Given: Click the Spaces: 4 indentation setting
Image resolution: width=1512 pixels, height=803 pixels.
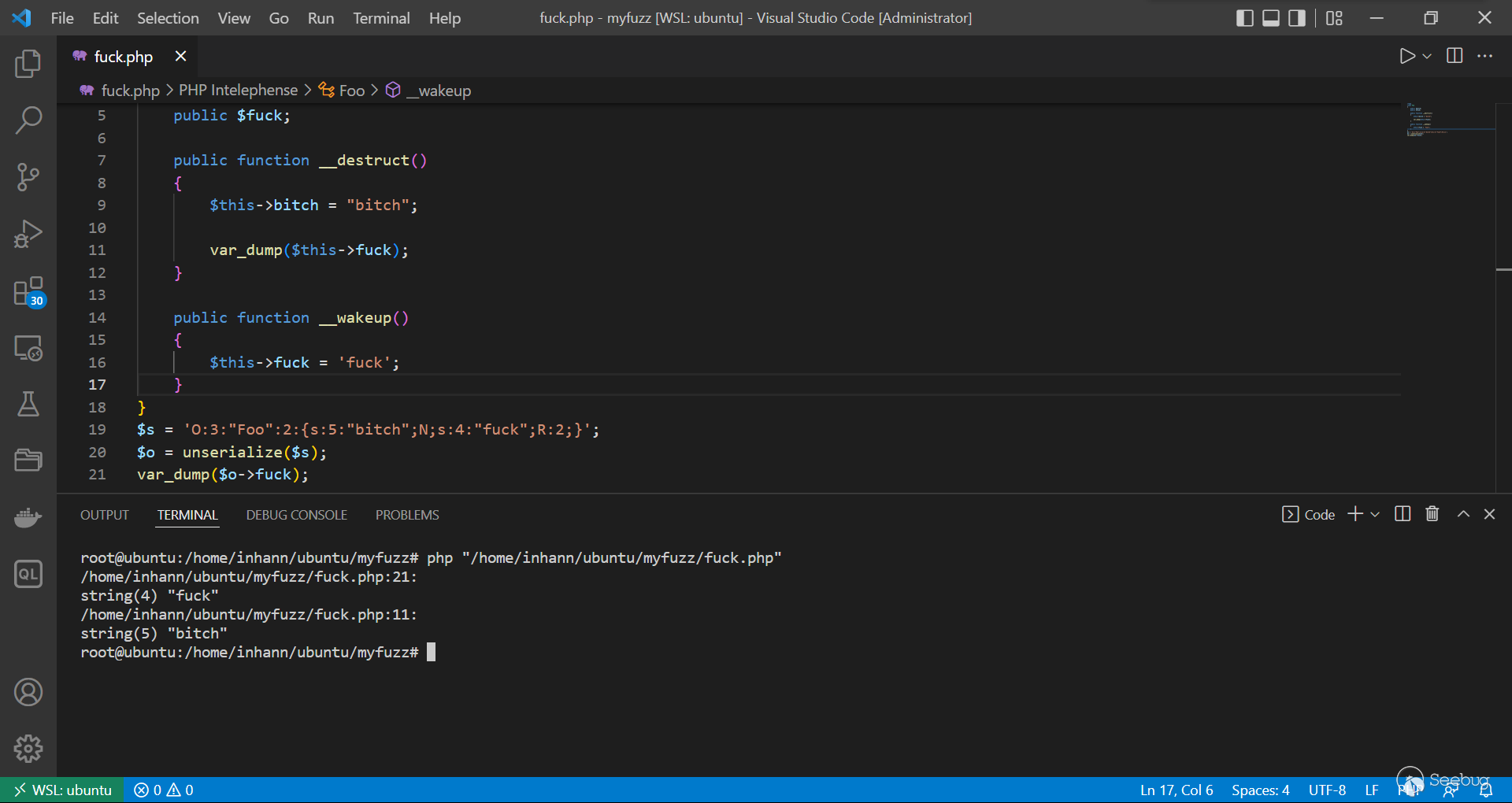Looking at the screenshot, I should pos(1260,790).
